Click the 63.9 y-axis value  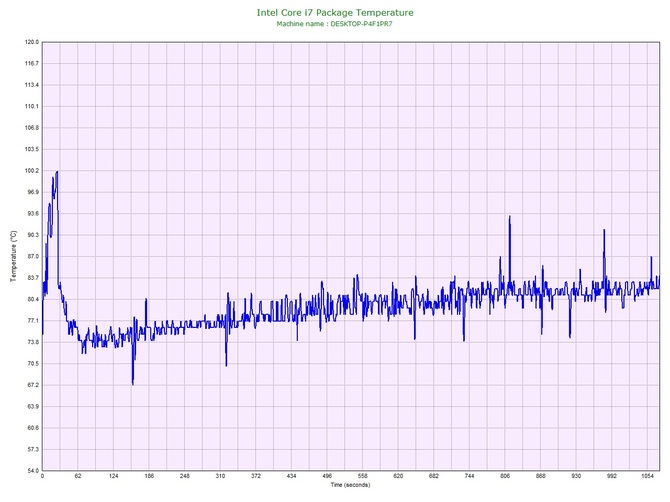coord(32,407)
